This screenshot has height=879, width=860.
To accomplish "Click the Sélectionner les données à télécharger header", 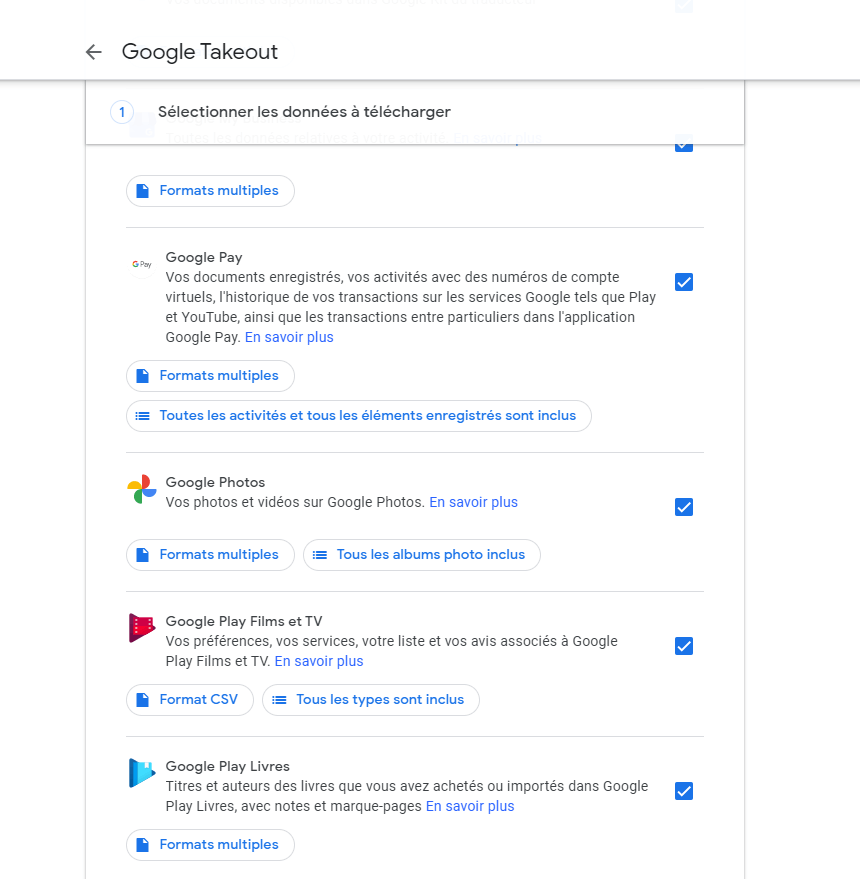I will [304, 112].
